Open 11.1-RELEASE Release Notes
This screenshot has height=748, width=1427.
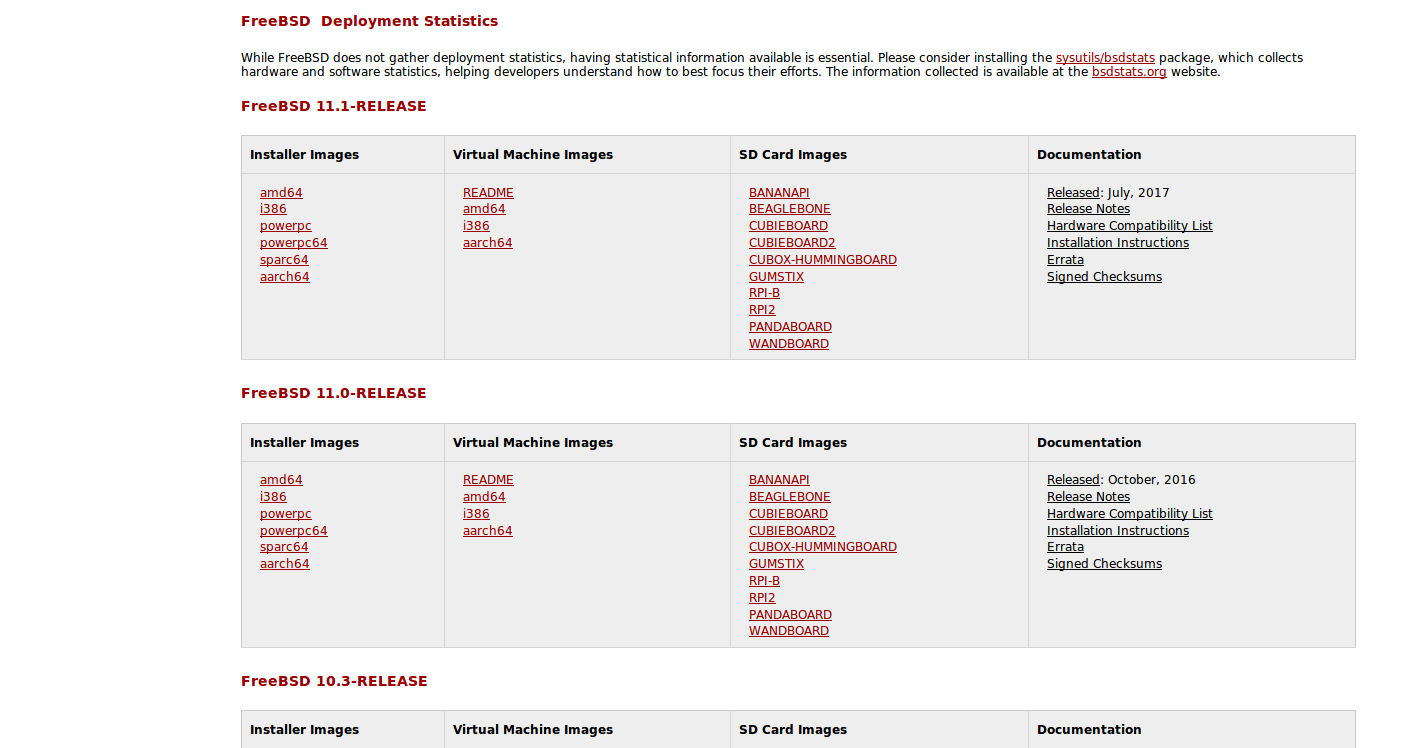pyautogui.click(x=1088, y=209)
